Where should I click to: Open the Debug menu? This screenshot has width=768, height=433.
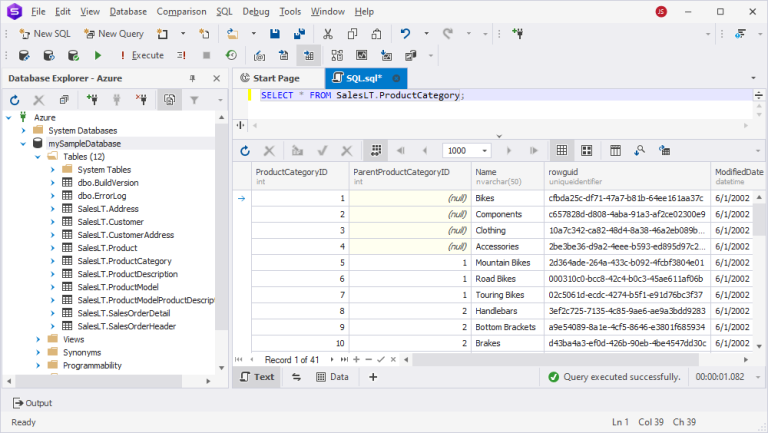[256, 12]
